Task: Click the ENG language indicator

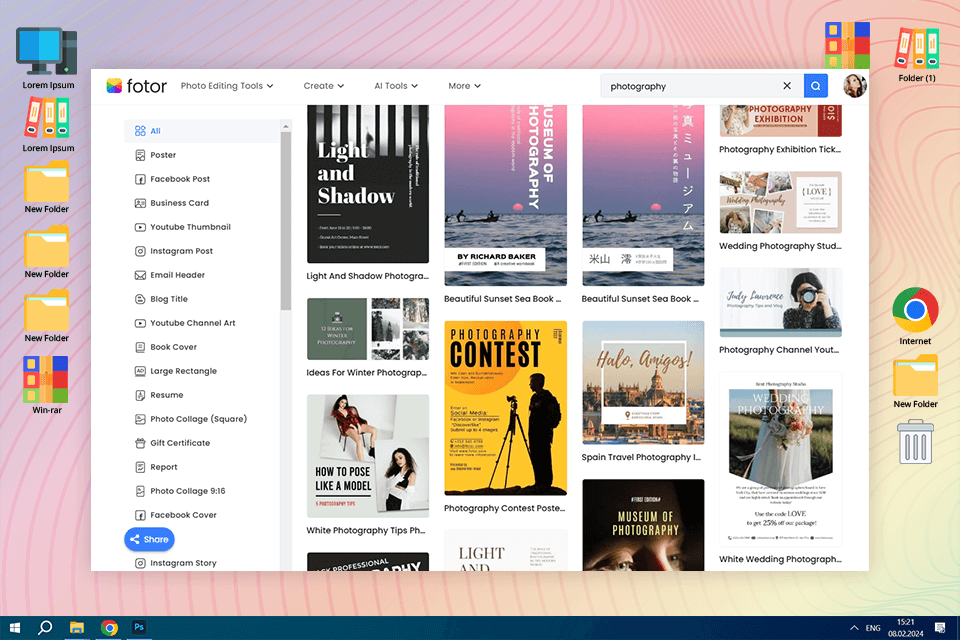Action: 873,628
